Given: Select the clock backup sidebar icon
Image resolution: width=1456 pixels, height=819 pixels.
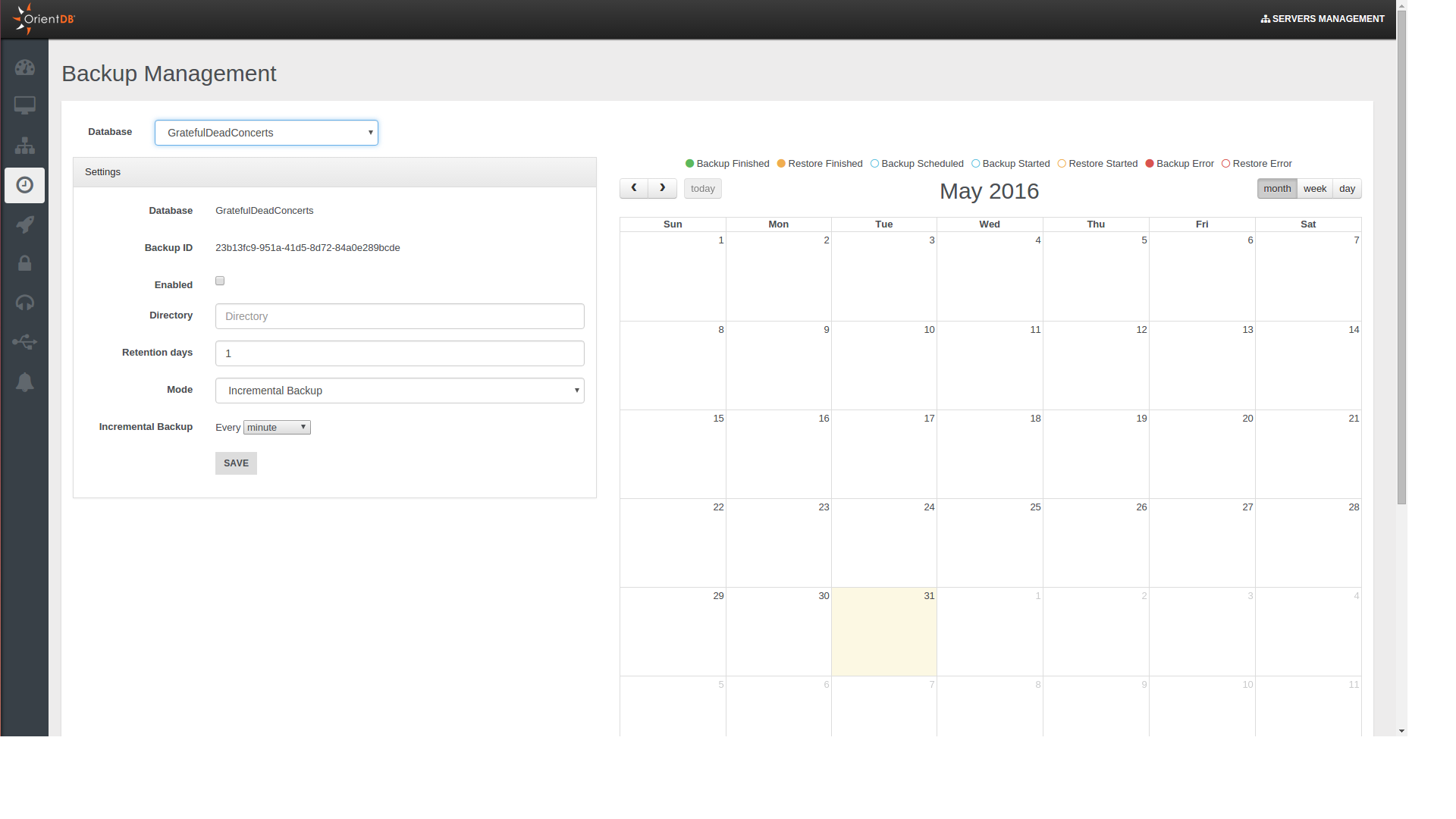Looking at the screenshot, I should click(x=24, y=185).
